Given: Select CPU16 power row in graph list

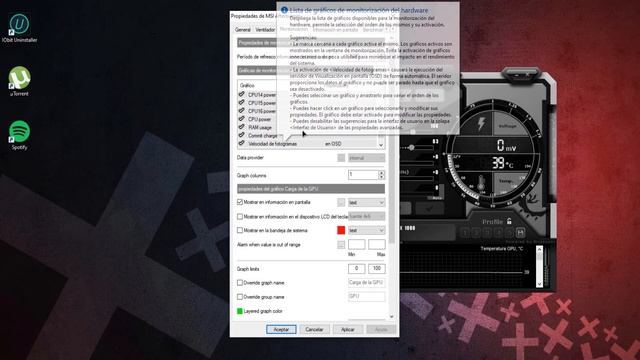Looking at the screenshot, I should tap(262, 111).
